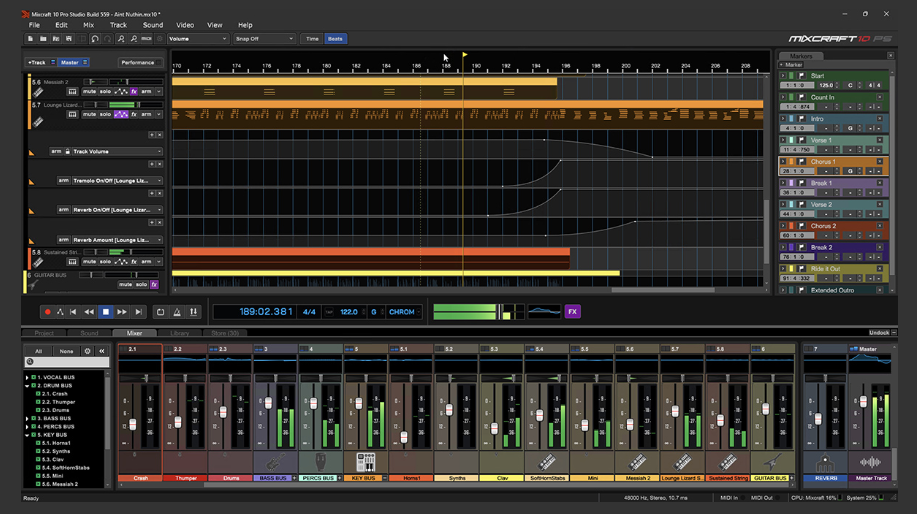Open the Mix menu

tap(89, 25)
